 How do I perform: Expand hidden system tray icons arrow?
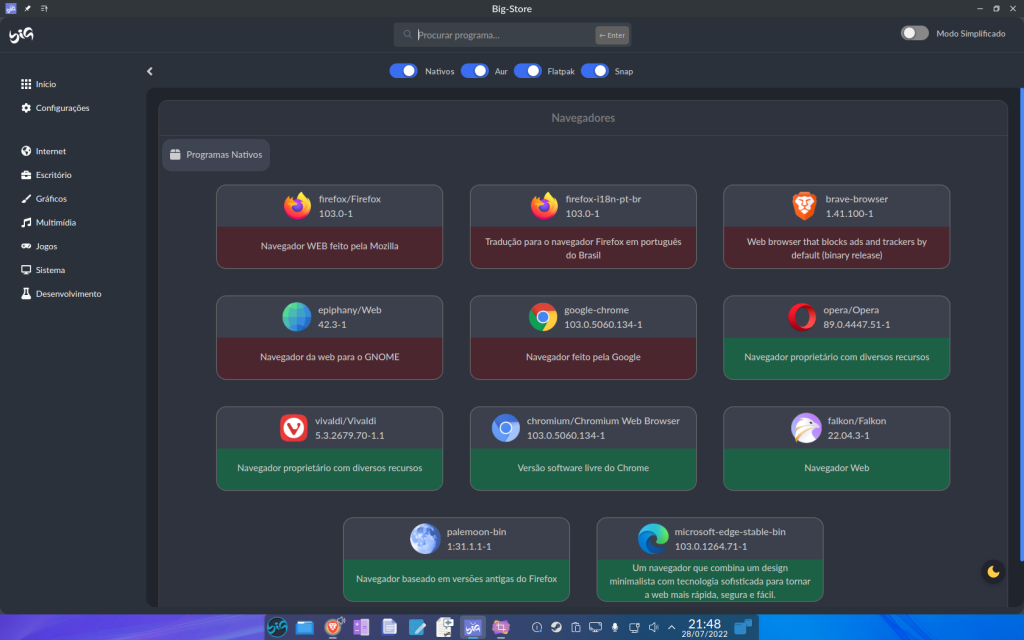(671, 628)
